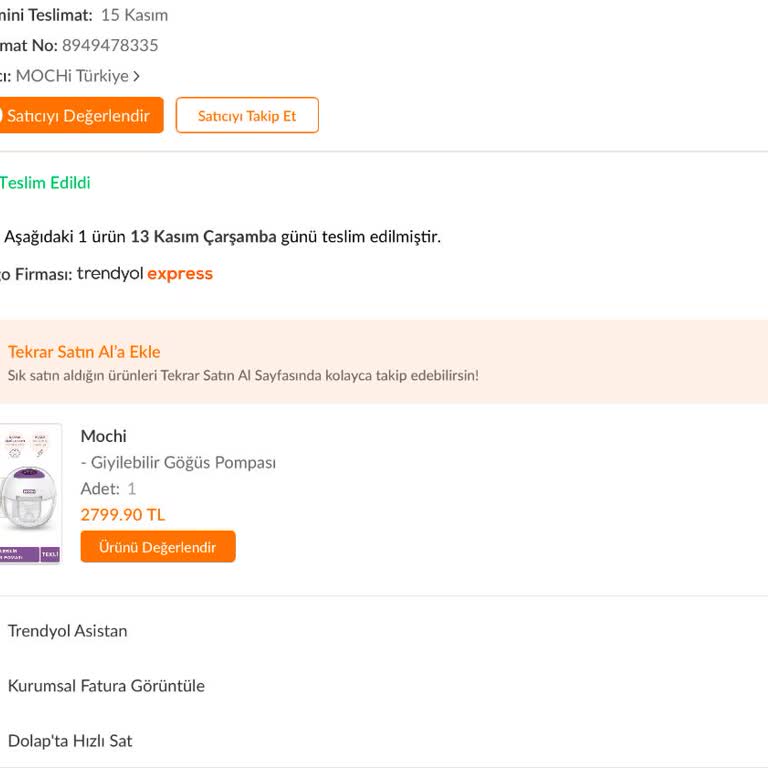The width and height of the screenshot is (768, 768).
Task: Click the Adet quantity value
Action: click(x=131, y=489)
